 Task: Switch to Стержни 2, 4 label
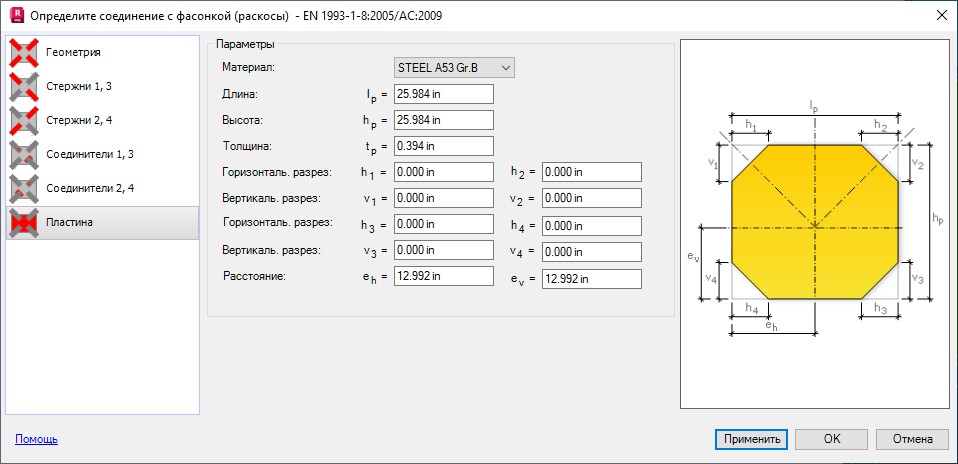[79, 120]
